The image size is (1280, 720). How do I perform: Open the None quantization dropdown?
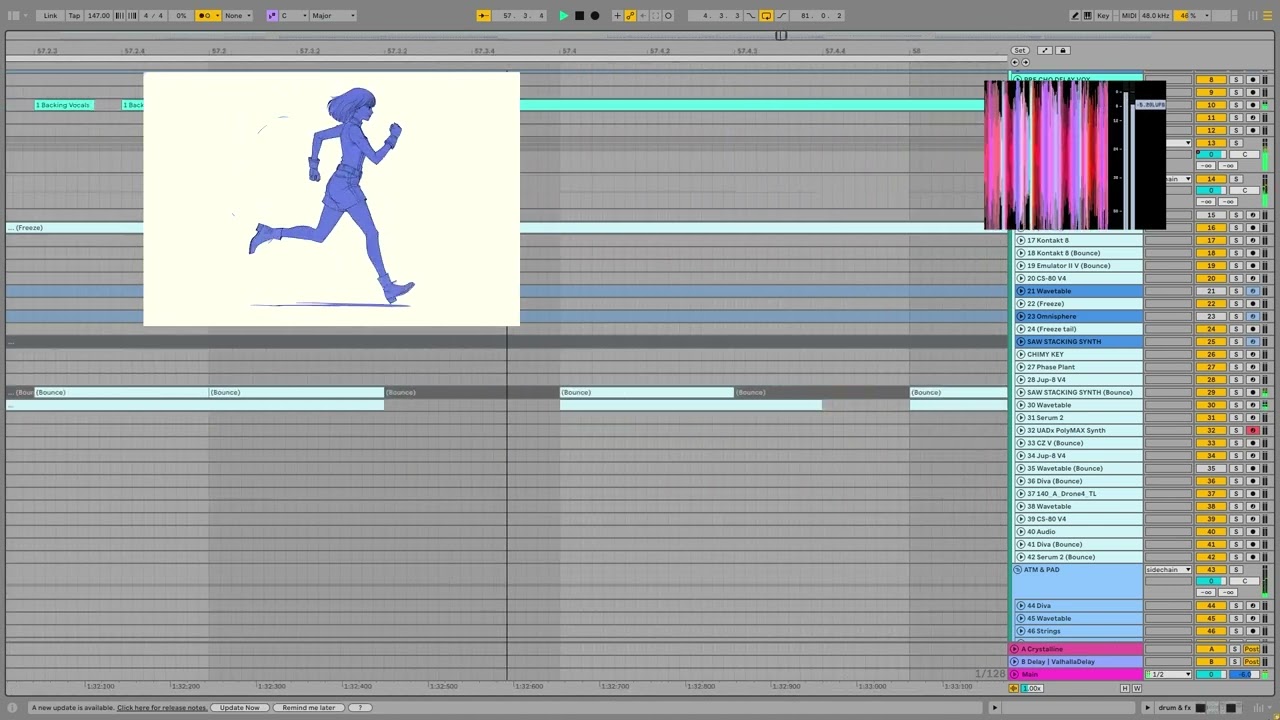click(x=238, y=15)
